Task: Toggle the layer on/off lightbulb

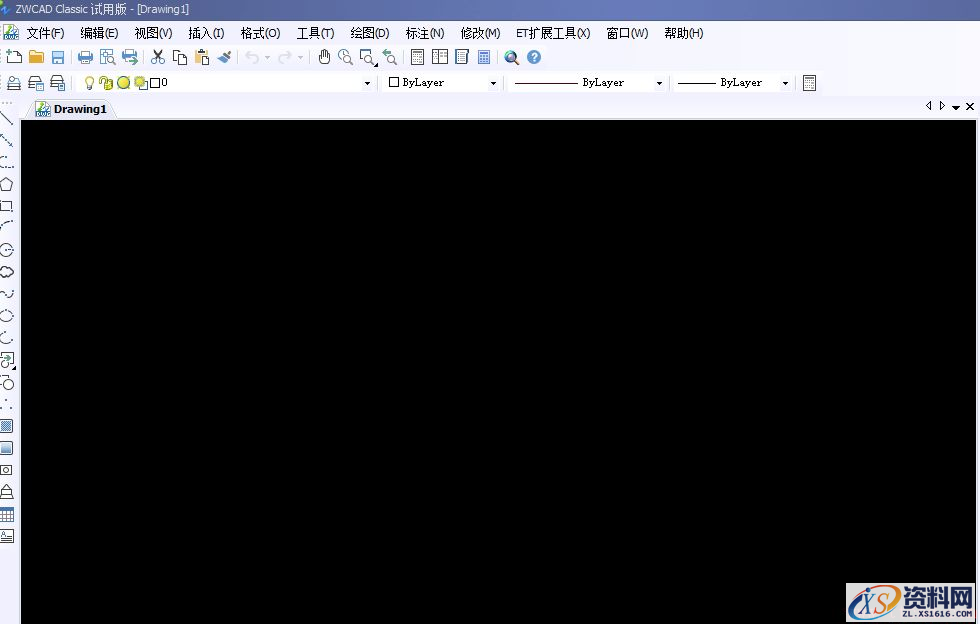Action: pos(88,82)
